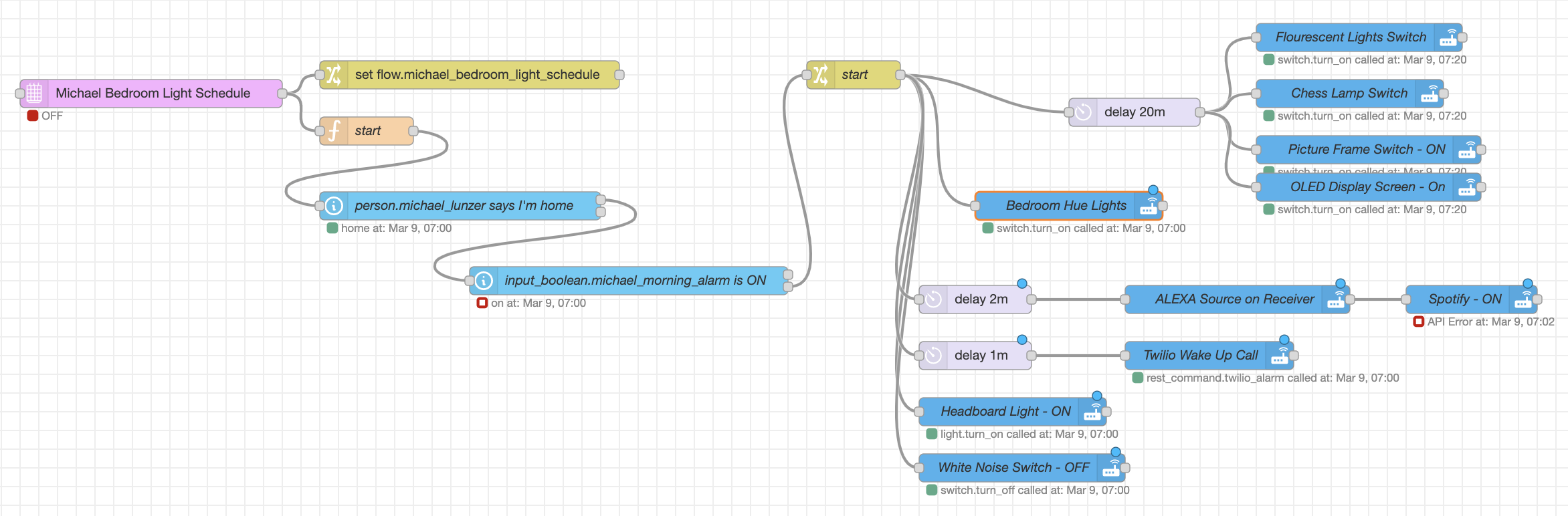Click the blue changed dot on Spotify - ON
This screenshot has width=1568, height=516.
[x=1528, y=283]
